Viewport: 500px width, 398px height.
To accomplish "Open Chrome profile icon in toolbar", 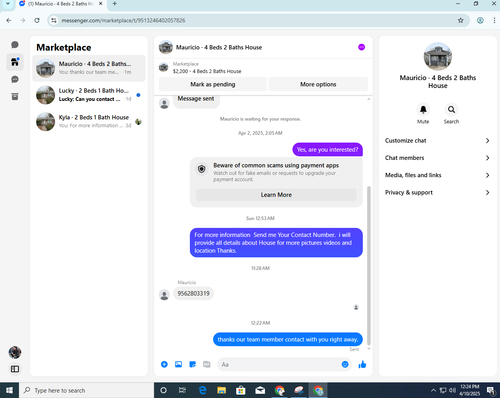I will (480, 20).
